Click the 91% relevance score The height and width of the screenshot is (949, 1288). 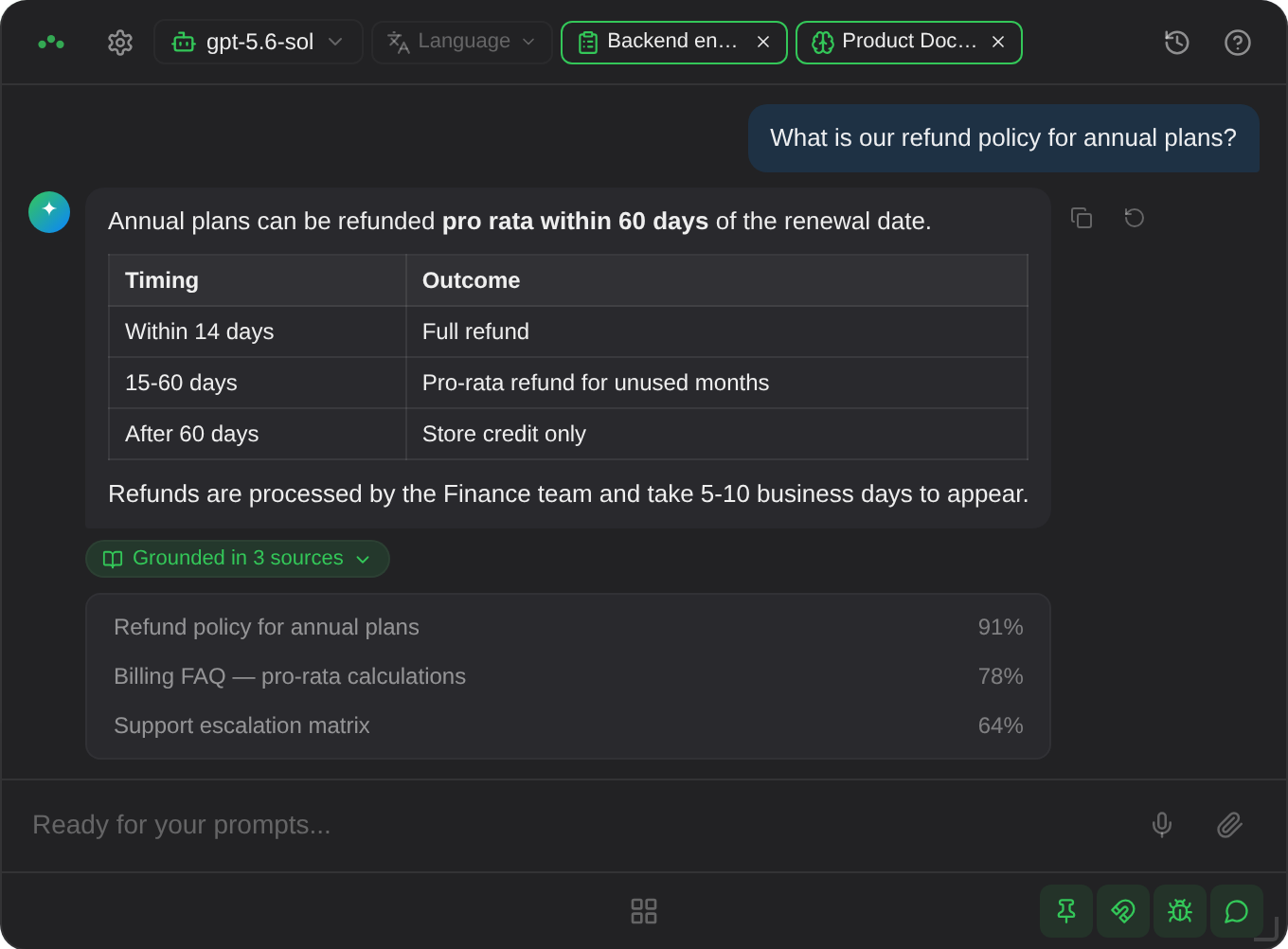(x=1000, y=627)
